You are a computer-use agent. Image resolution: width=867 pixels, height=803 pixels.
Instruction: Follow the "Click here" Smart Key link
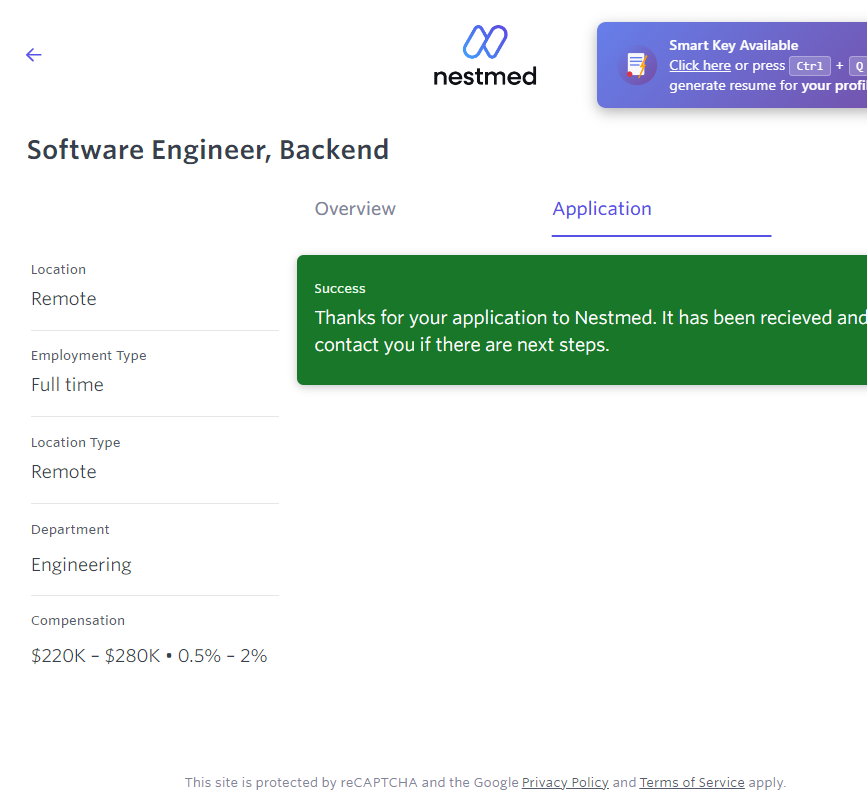coord(699,66)
